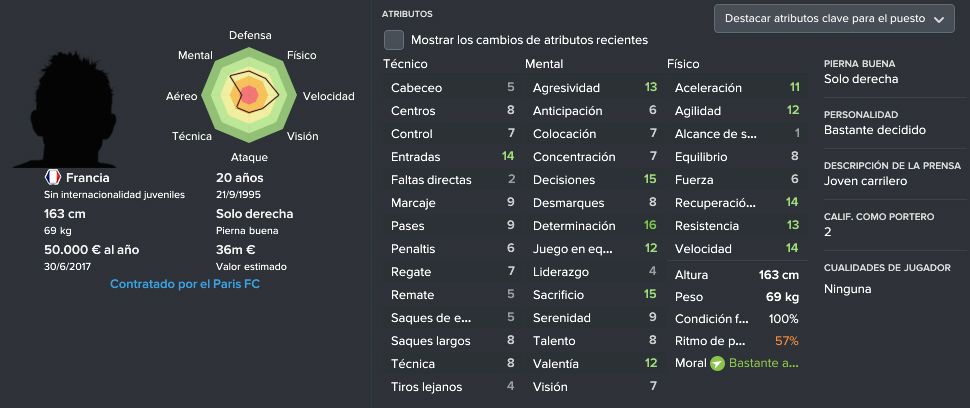Click the chevron arrow of attribute highlight dropdown

[x=939, y=19]
